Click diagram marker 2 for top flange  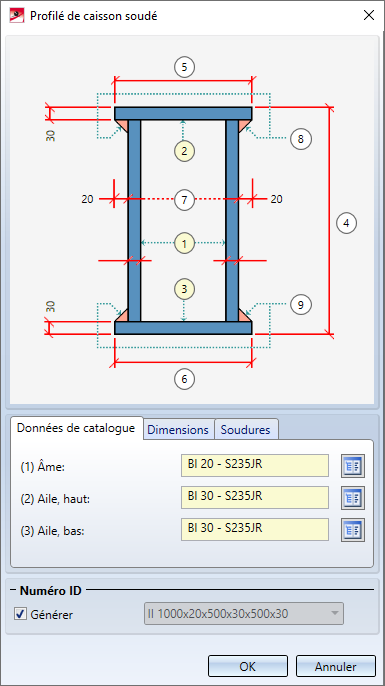pyautogui.click(x=184, y=151)
